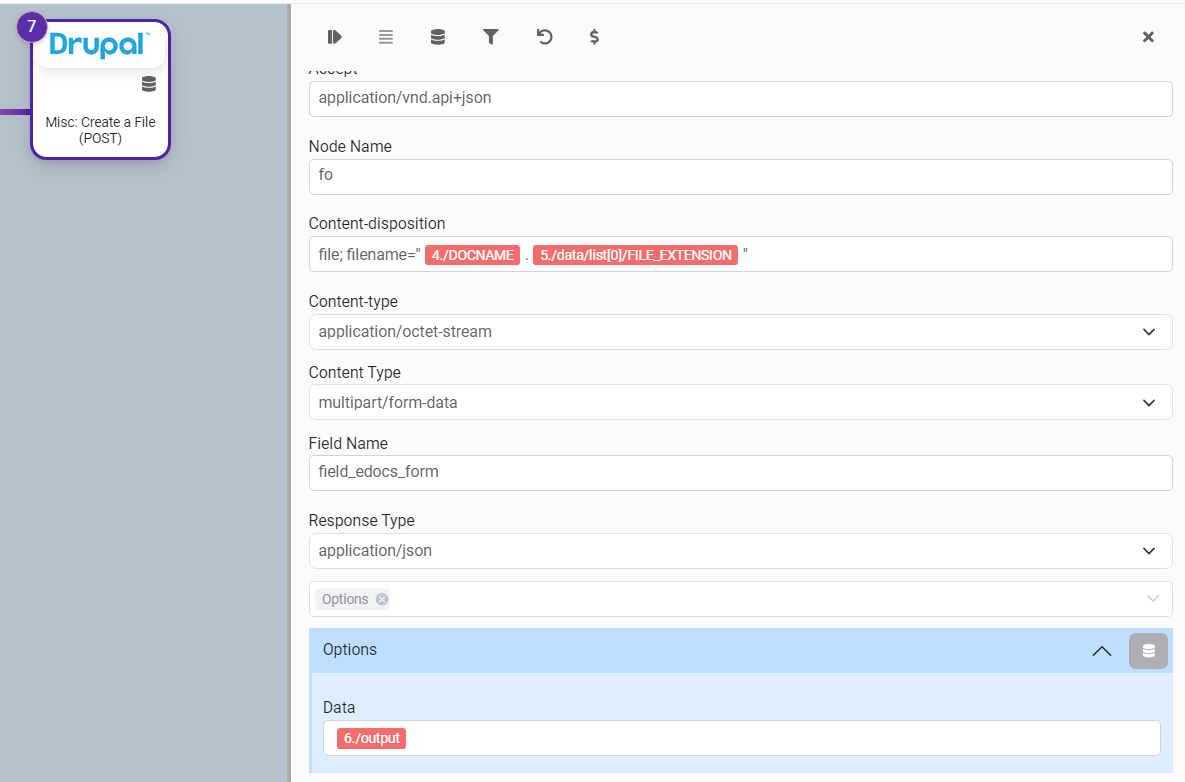The height and width of the screenshot is (782, 1185).
Task: Click the list lines icon in toolbar
Action: coord(386,37)
